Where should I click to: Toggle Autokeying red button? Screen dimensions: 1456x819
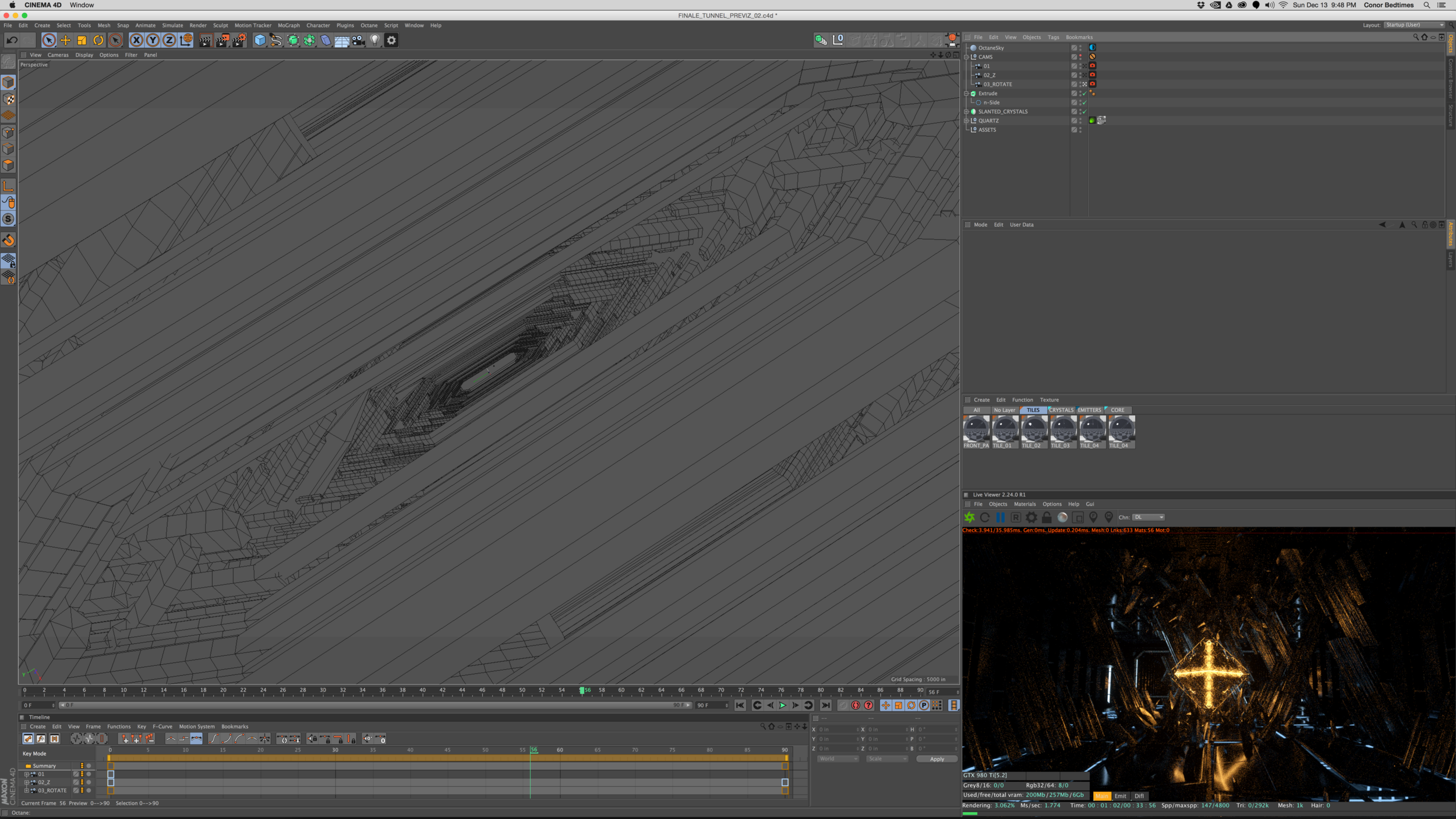[856, 705]
